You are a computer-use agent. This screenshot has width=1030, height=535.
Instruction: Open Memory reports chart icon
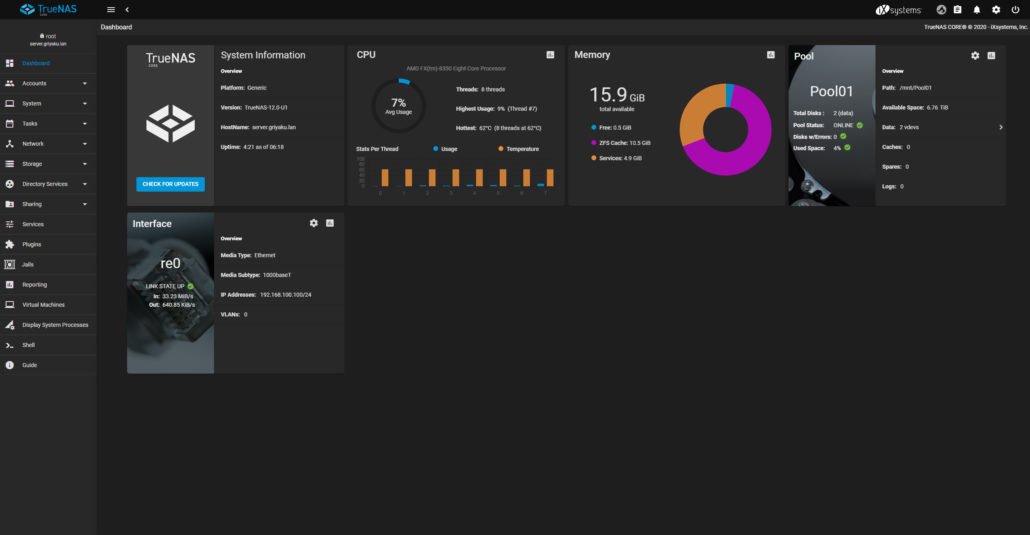770,55
